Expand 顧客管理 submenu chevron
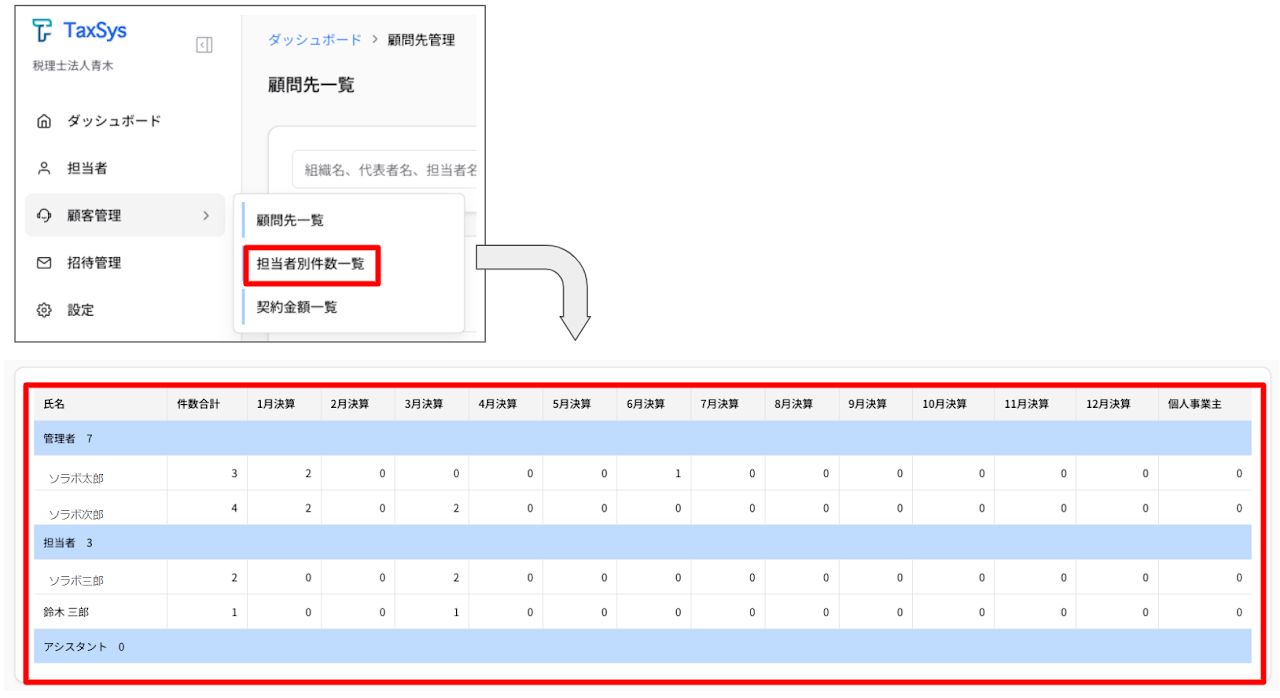1280x698 pixels. point(206,215)
